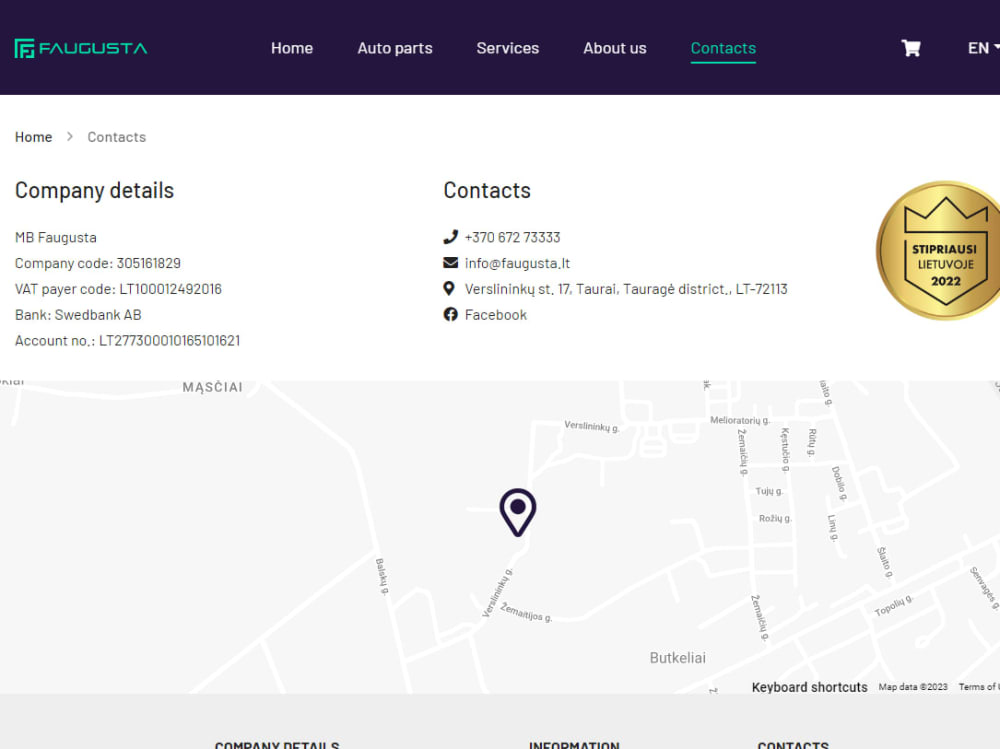Click the Butkeliai label on map
The height and width of the screenshot is (749, 1000).
[x=677, y=658]
